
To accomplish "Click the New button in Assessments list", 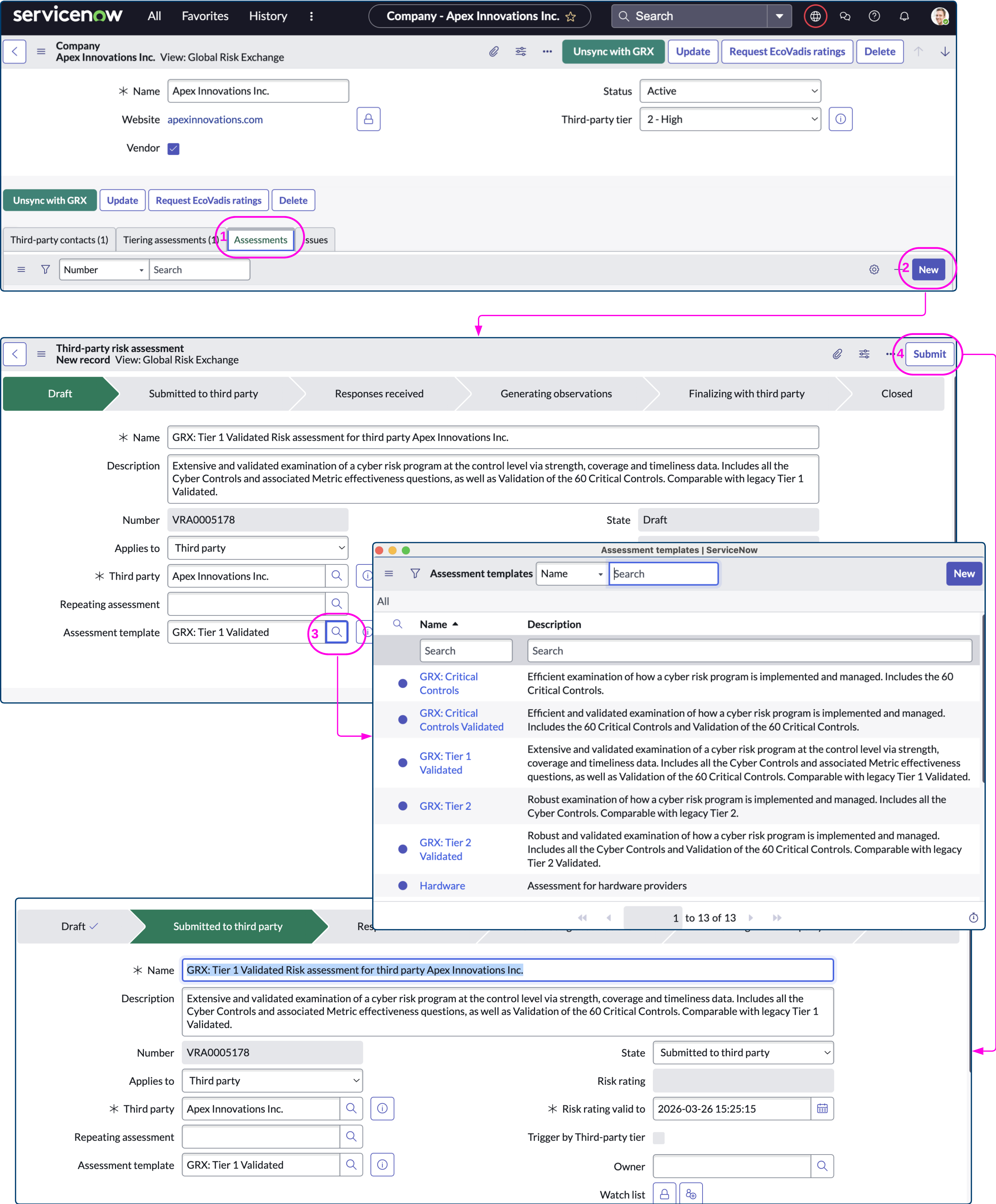I will click(928, 270).
